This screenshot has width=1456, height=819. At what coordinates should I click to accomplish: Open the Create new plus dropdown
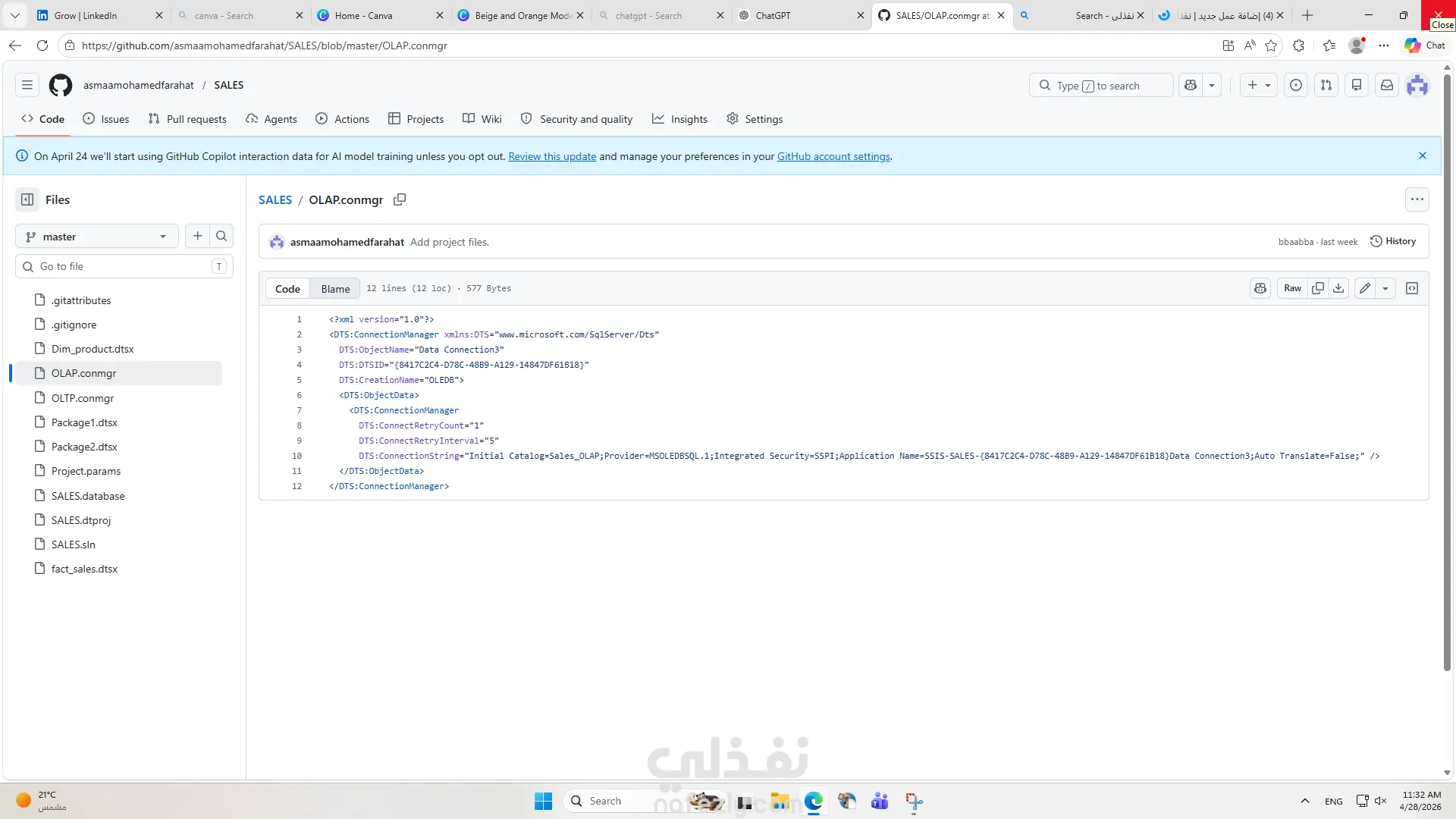click(1259, 85)
